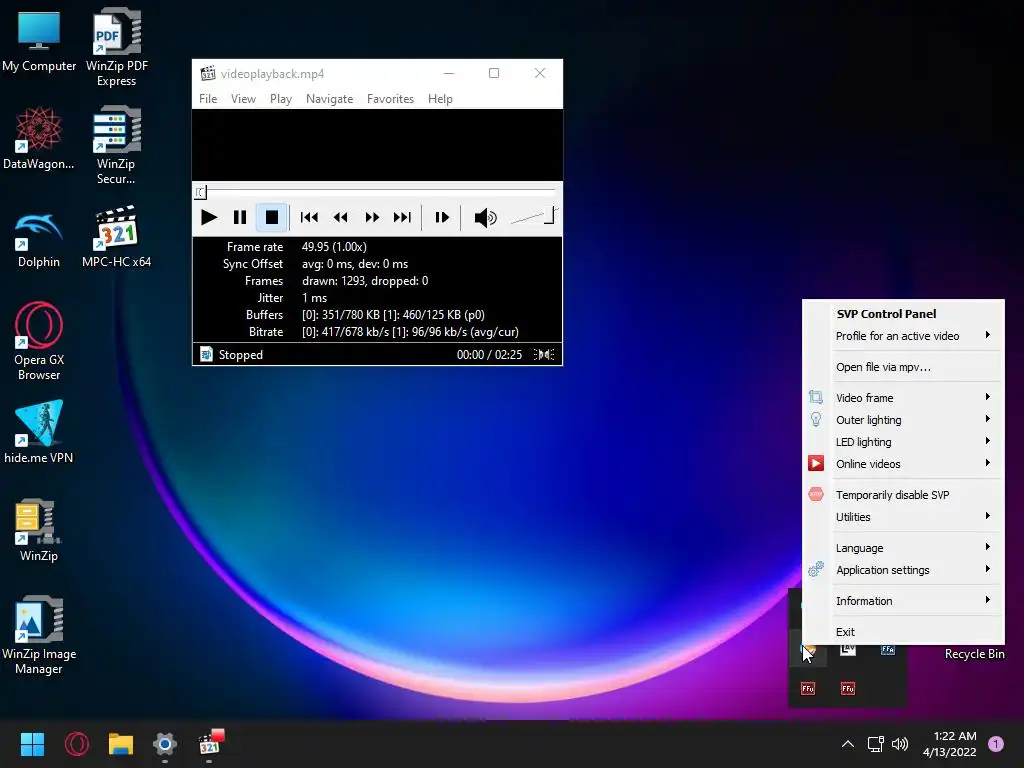Click the MPC-HC taskbar icon

[210, 743]
